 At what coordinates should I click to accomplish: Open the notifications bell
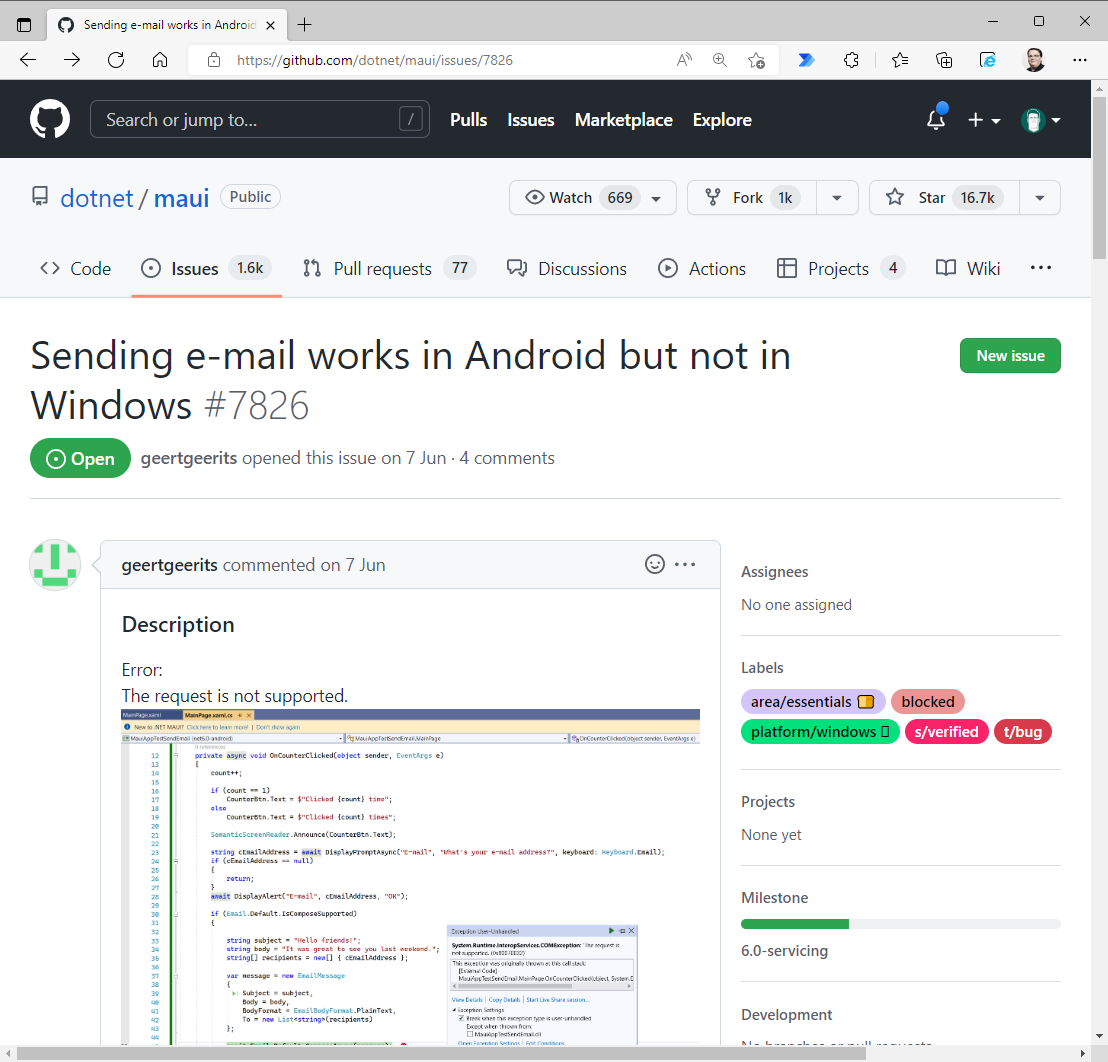936,120
